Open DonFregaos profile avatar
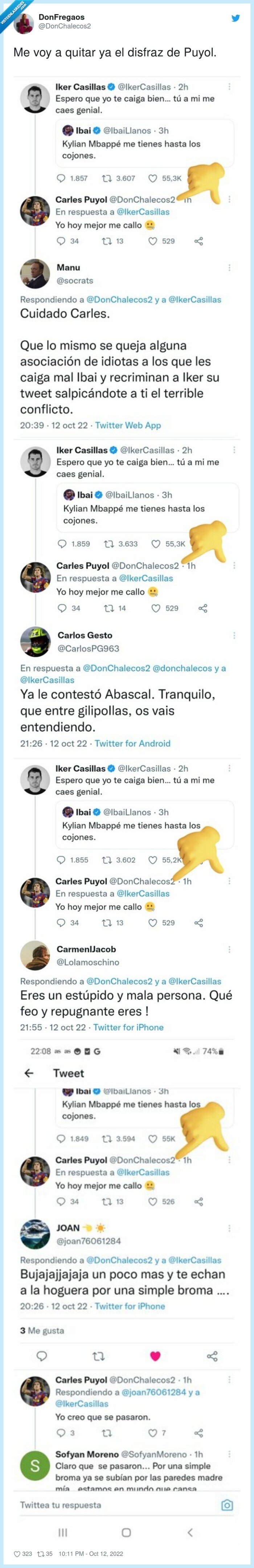This screenshot has height=1568, width=254. [x=26, y=22]
